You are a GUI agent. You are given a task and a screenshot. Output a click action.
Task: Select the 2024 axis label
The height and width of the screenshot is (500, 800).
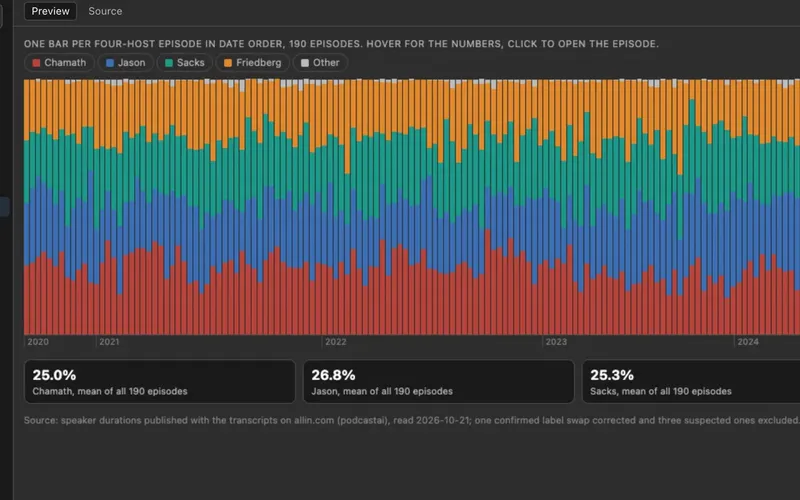748,342
